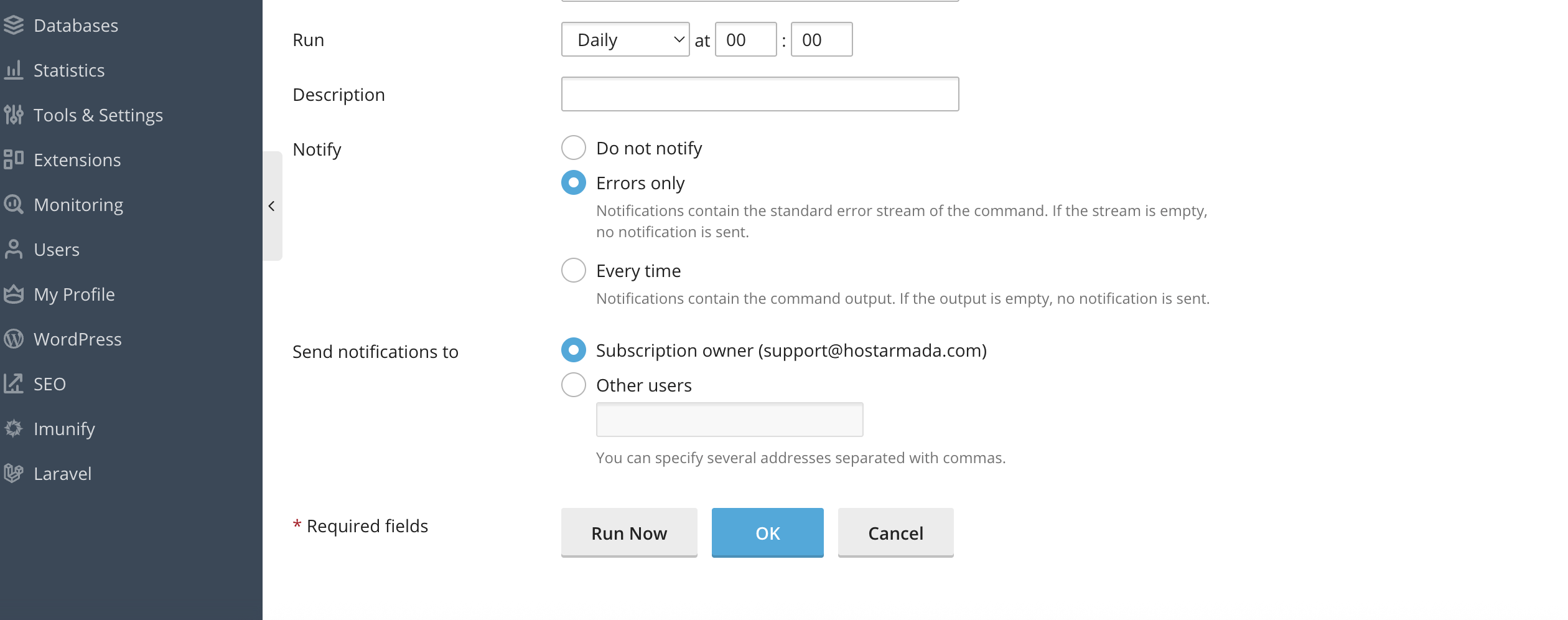Click the Run Now button

pos(629,533)
